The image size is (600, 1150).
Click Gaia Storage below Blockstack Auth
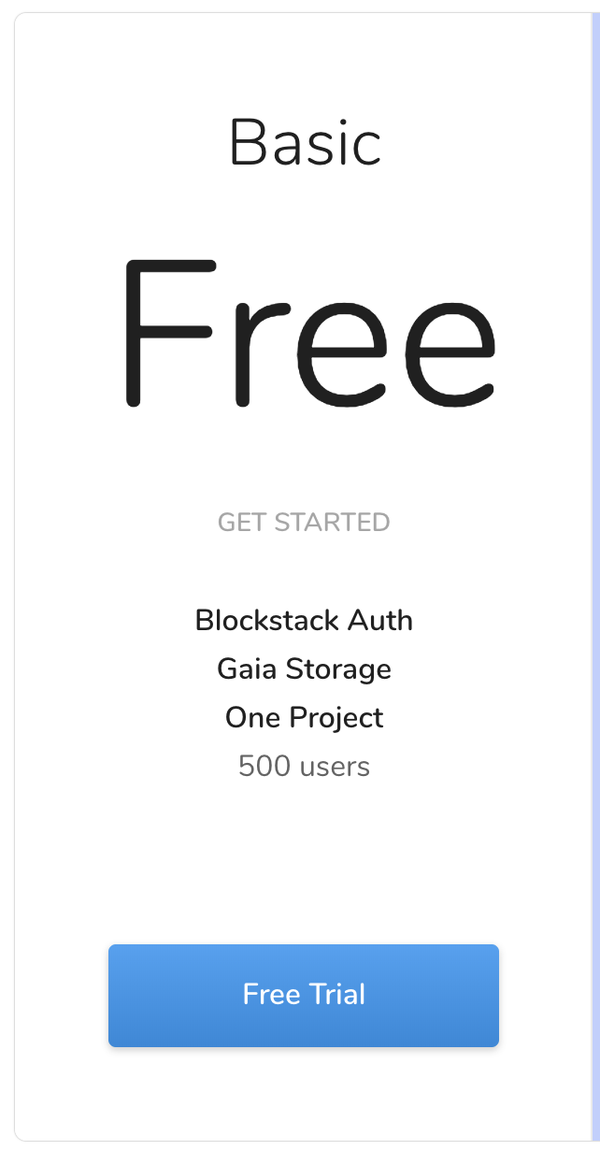point(303,668)
